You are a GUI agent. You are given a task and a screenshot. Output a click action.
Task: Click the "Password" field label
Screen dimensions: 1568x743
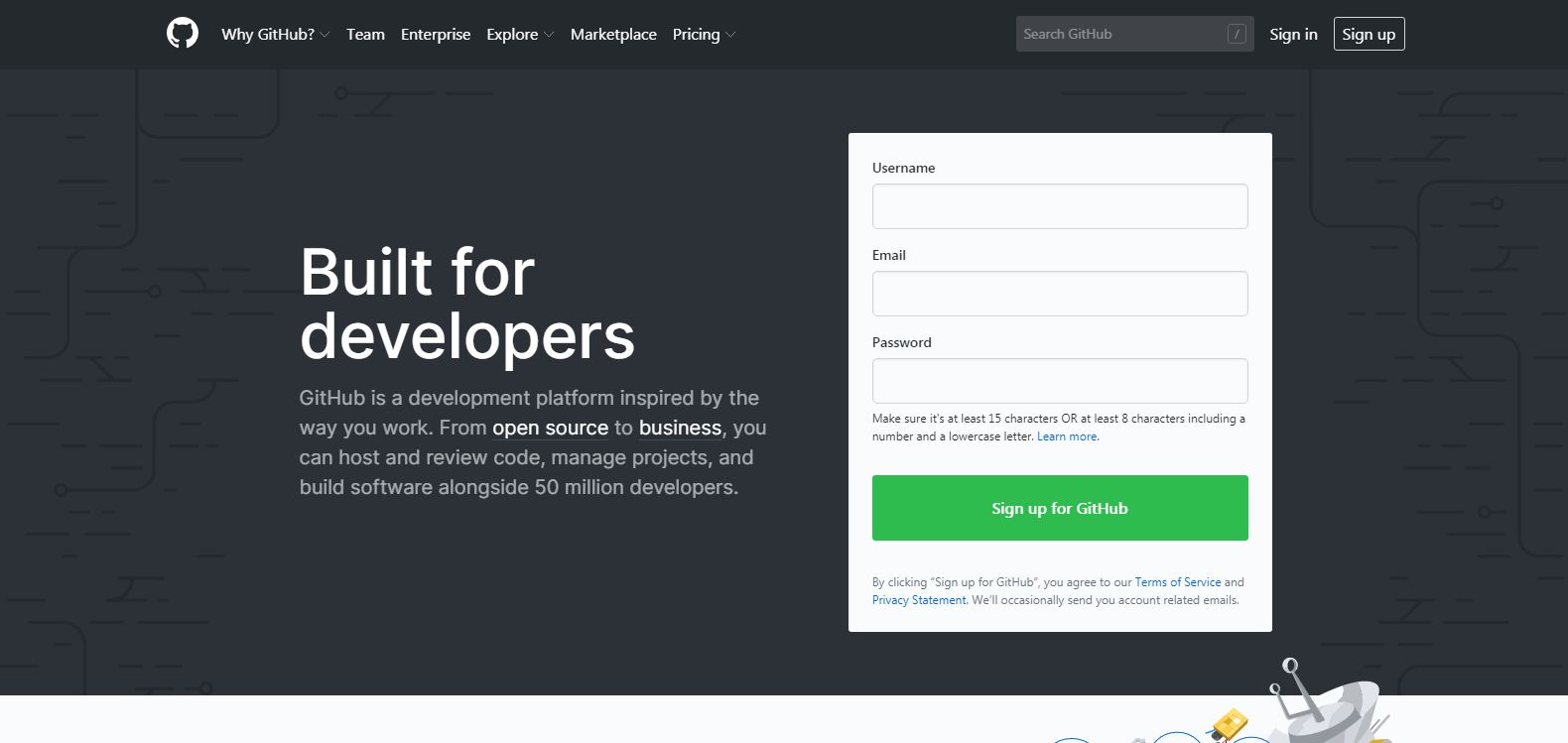tap(901, 342)
